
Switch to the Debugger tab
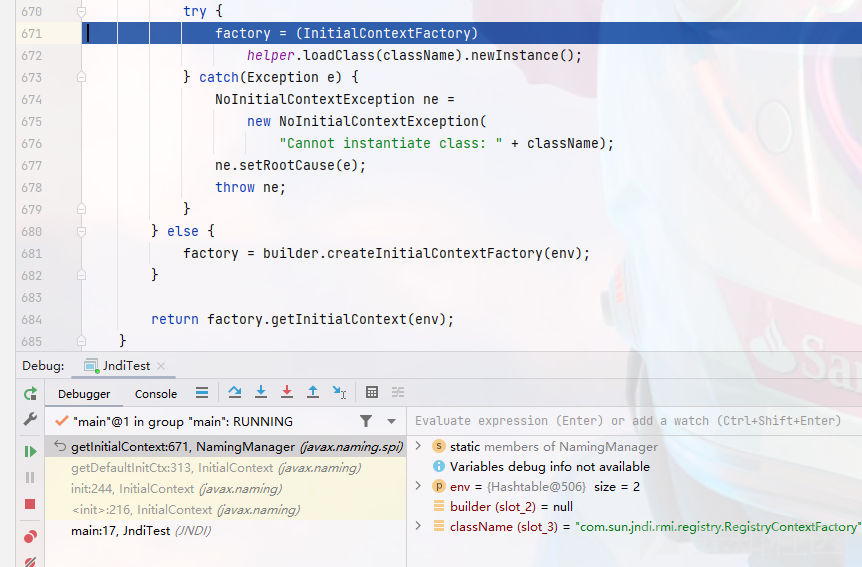point(84,394)
